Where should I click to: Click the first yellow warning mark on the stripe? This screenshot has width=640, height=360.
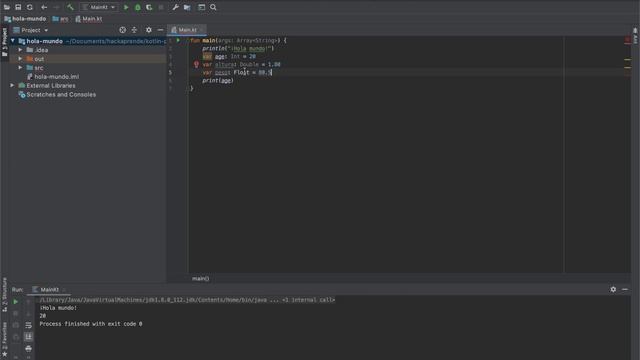tap(627, 60)
